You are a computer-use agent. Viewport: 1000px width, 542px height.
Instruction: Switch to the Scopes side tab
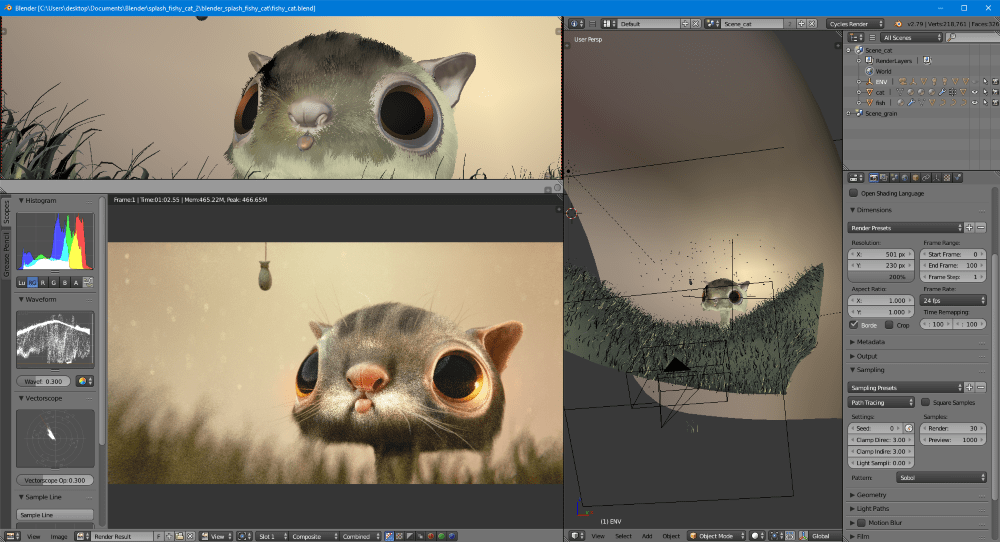coord(6,212)
